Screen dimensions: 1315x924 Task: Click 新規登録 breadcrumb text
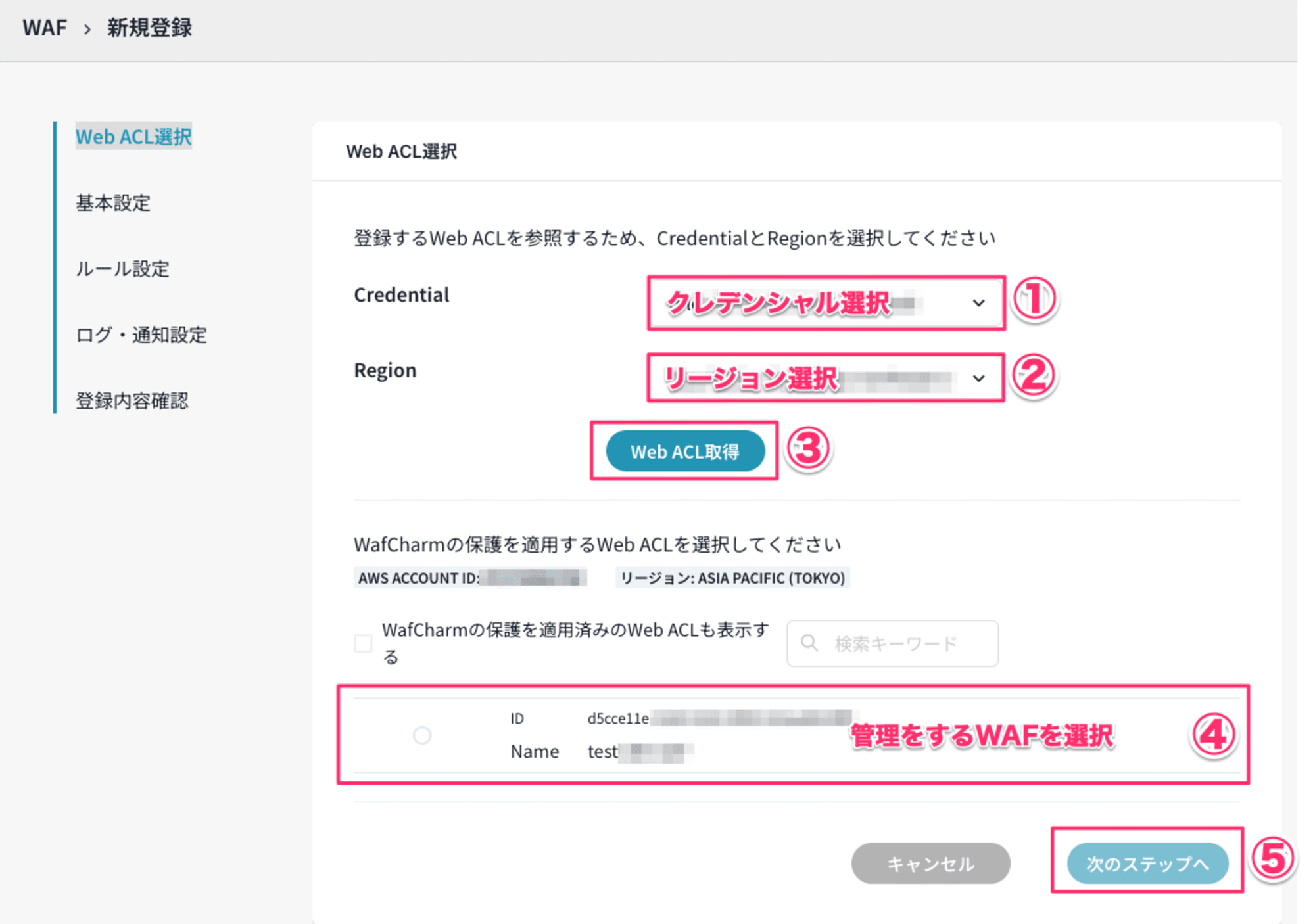pyautogui.click(x=150, y=28)
